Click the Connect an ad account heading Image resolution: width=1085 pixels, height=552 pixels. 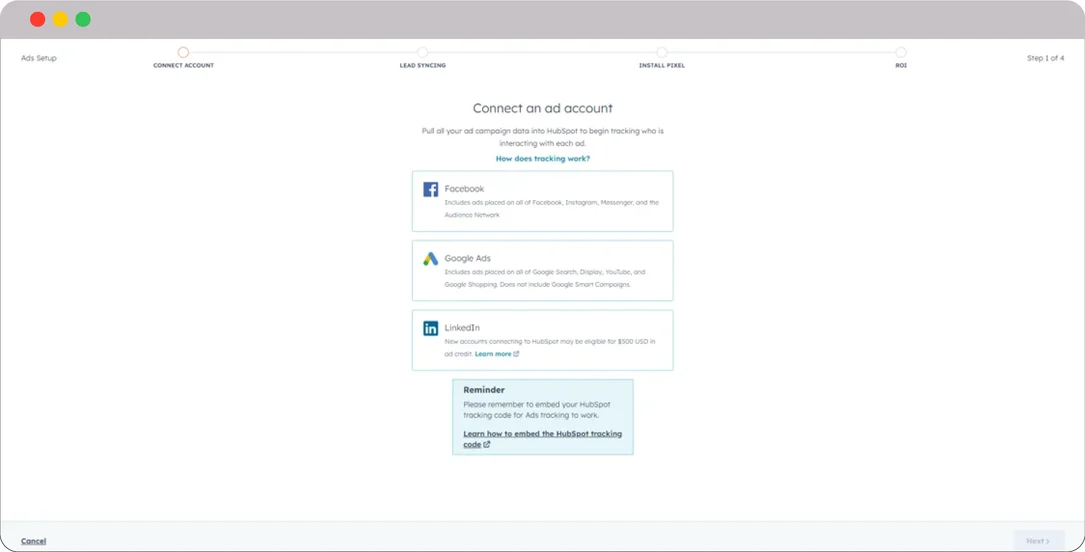542,108
